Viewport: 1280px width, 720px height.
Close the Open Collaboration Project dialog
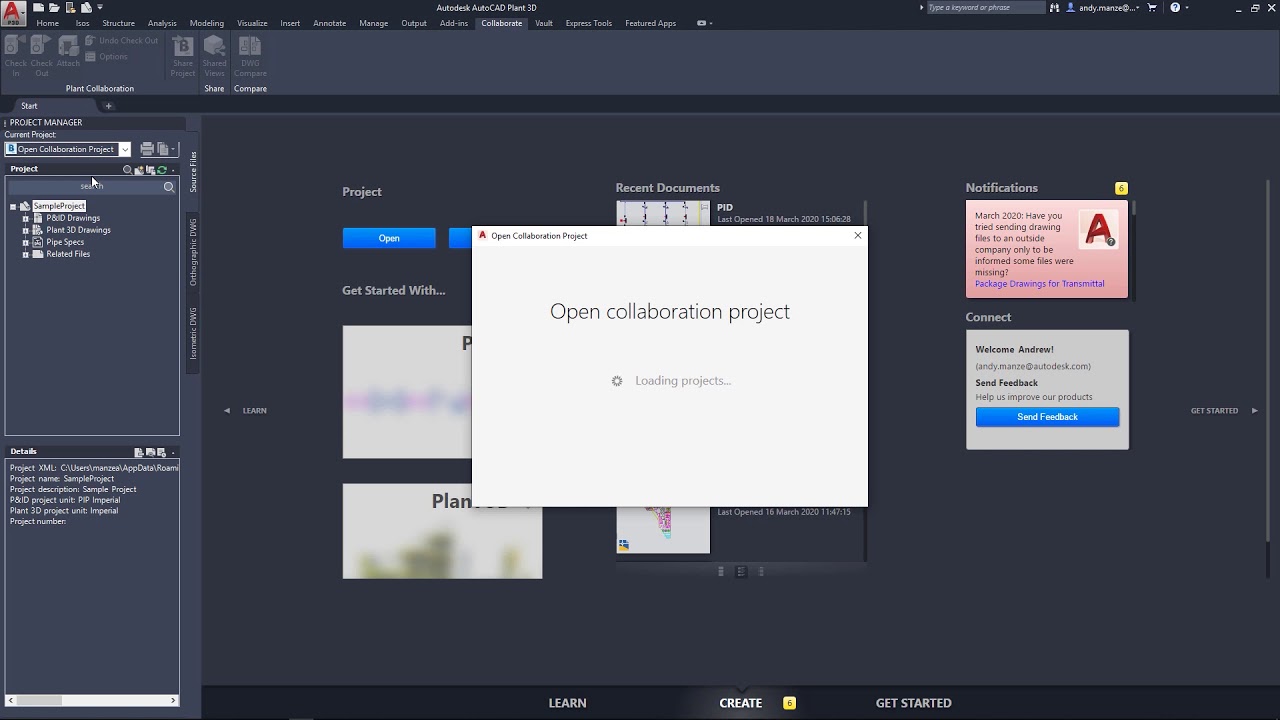pos(857,236)
